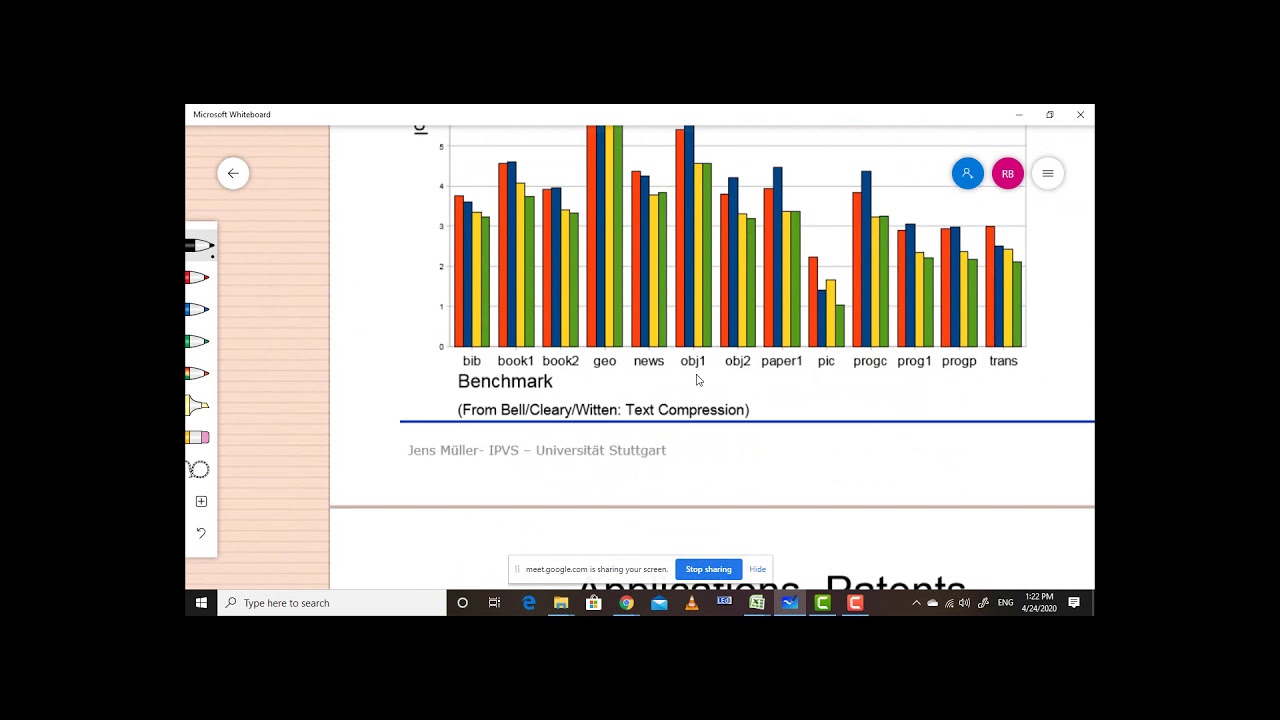Open the add/insert menu in toolbar
Image resolution: width=1280 pixels, height=720 pixels.
[x=201, y=501]
